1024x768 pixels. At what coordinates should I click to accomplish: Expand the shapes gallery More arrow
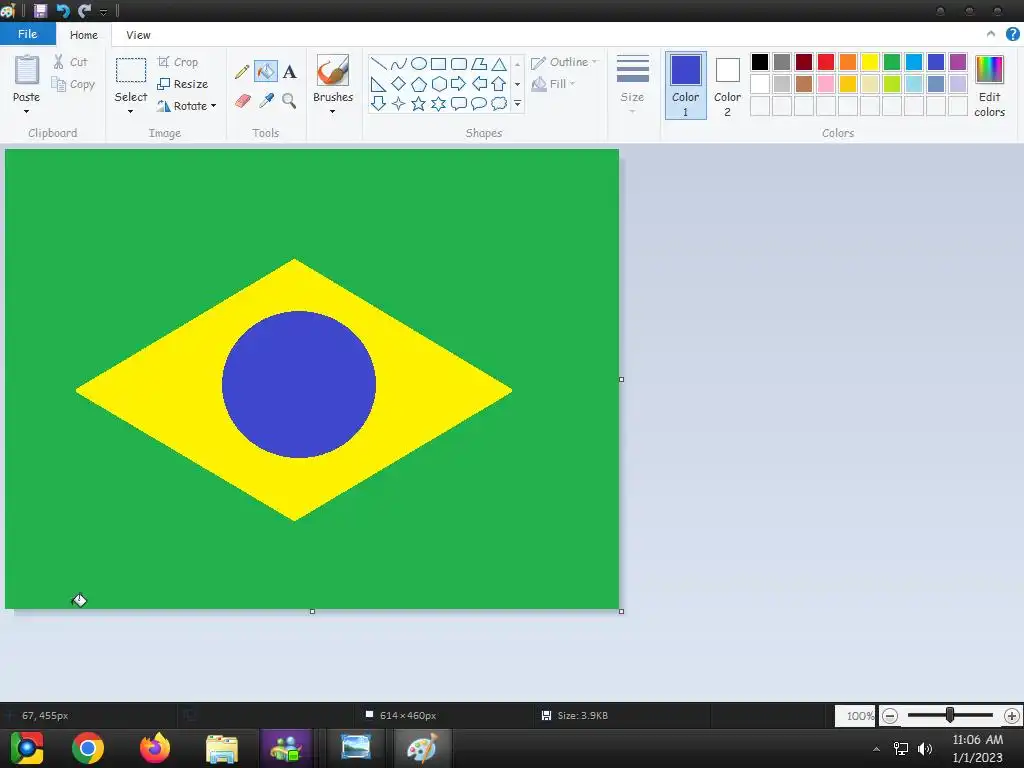517,103
